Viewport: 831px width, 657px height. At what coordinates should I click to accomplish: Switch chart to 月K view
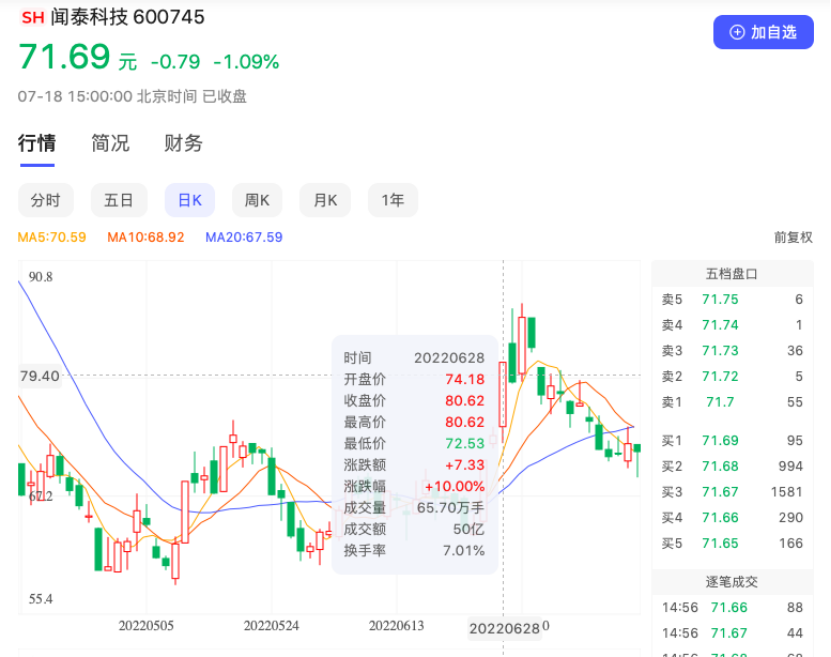point(325,200)
